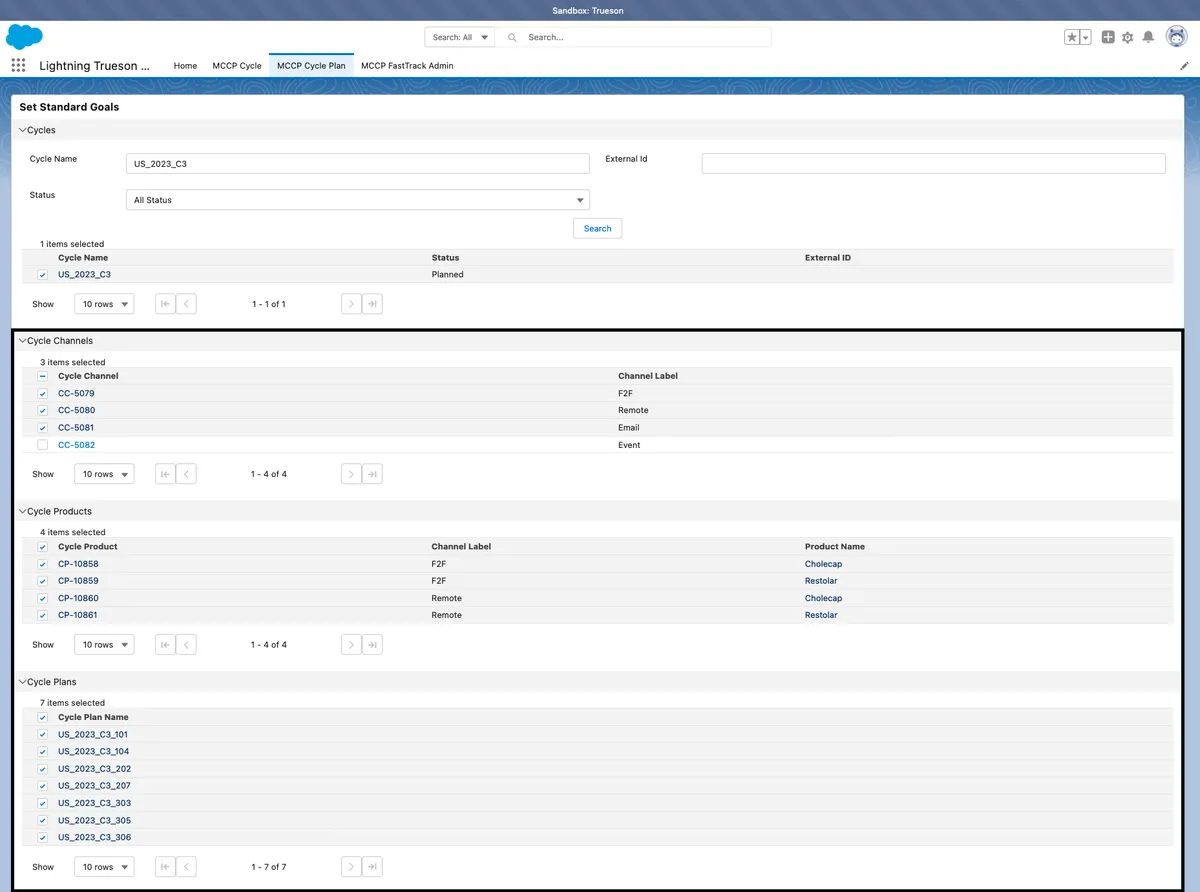
Task: Go to previous page in Cycles table
Action: [x=186, y=303]
